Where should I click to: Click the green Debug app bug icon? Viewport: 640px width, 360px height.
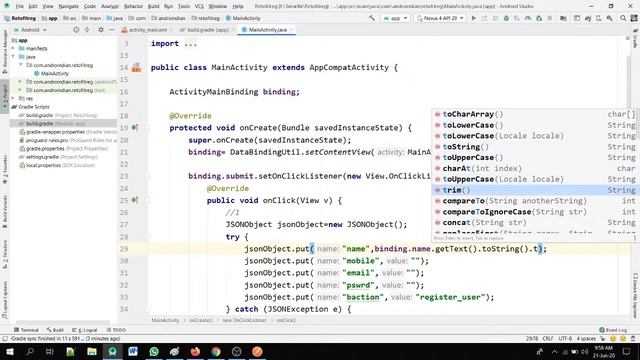[506, 18]
